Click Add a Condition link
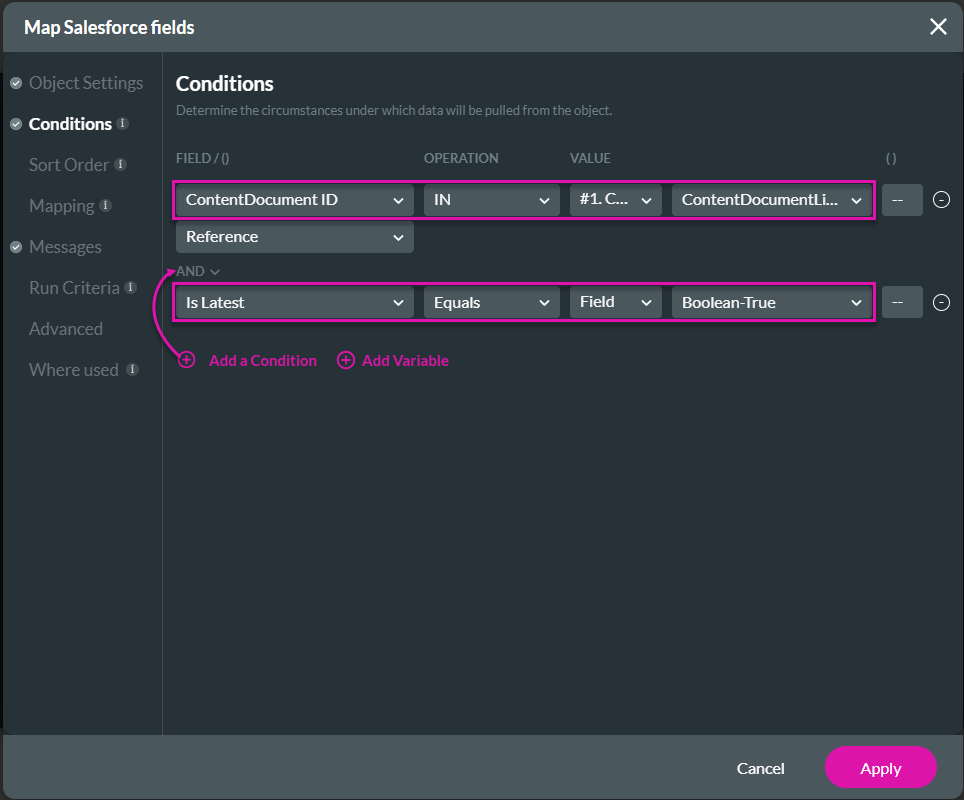This screenshot has height=800, width=964. pyautogui.click(x=263, y=361)
